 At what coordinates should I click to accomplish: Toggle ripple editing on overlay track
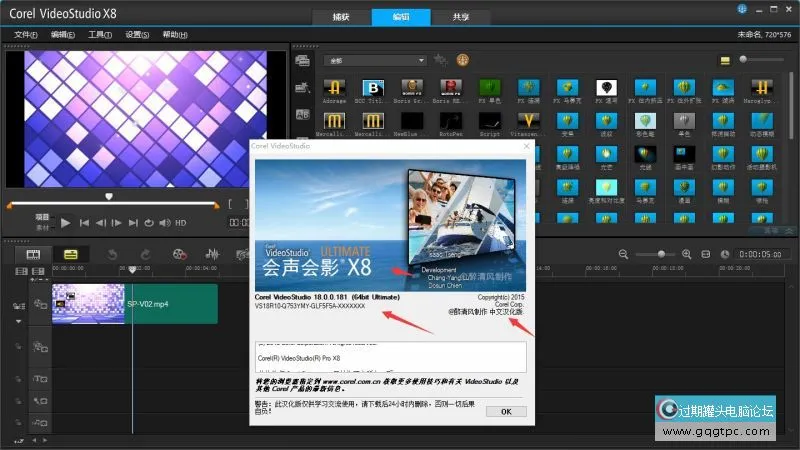[18, 347]
